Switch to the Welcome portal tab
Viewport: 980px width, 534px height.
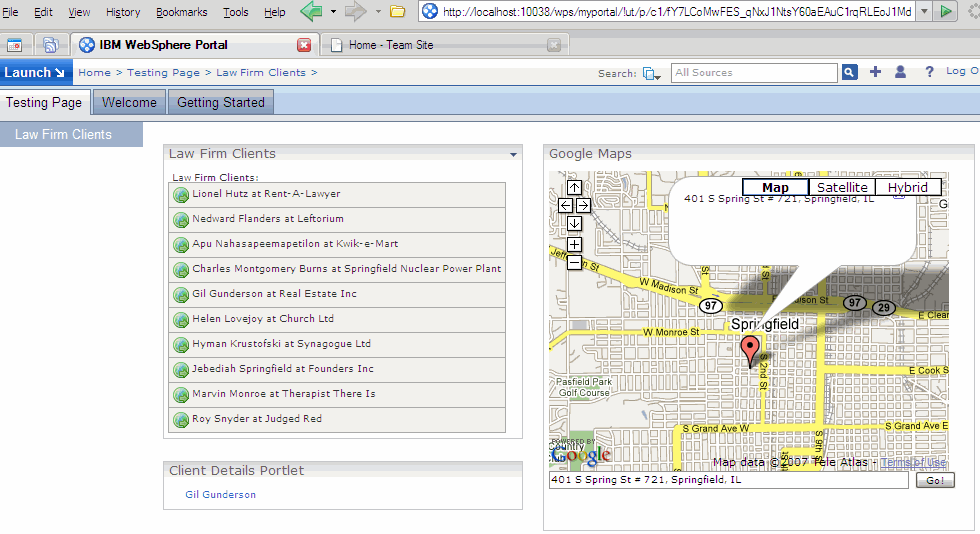pos(129,103)
